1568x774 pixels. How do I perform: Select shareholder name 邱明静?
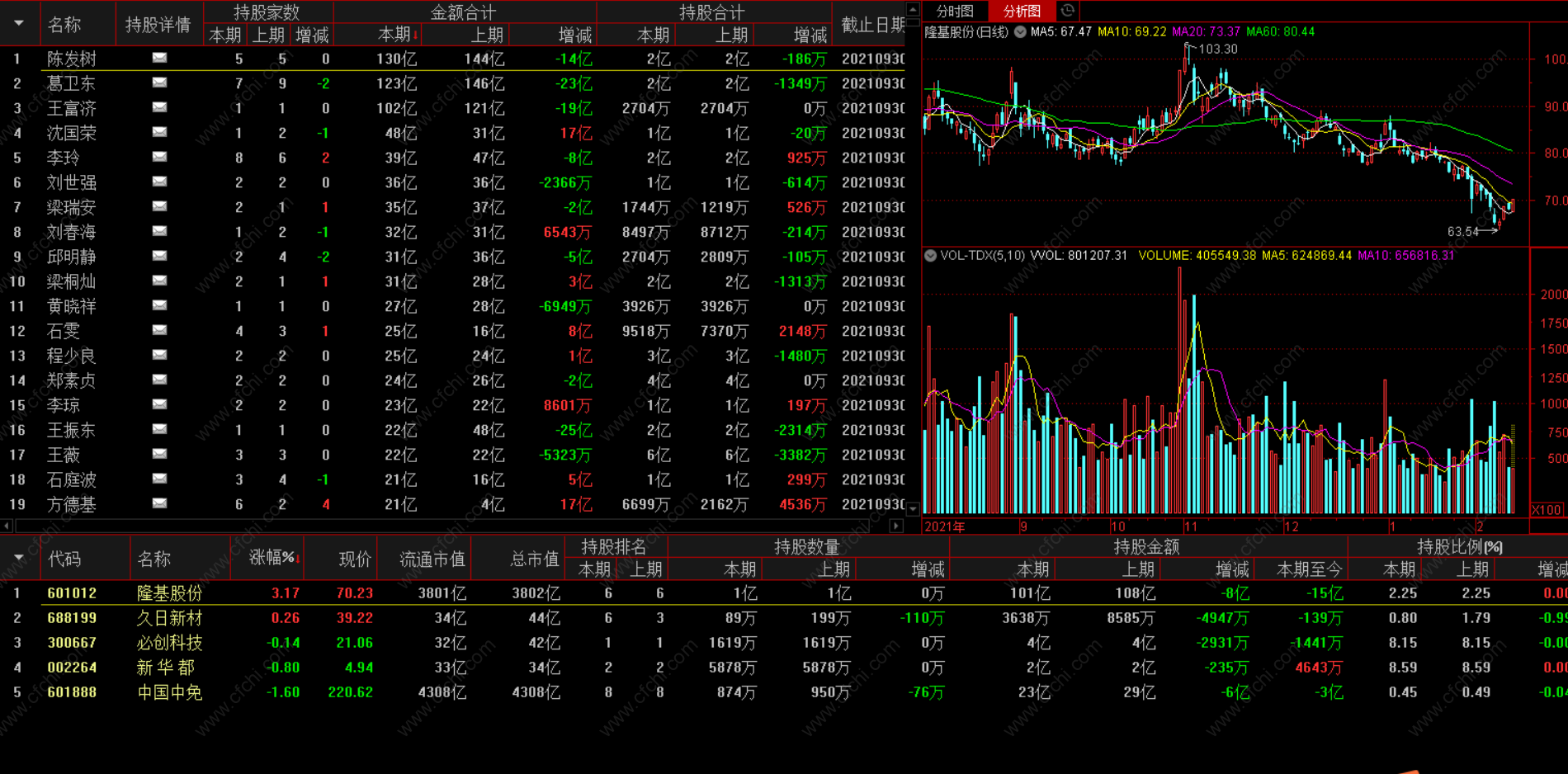click(x=72, y=257)
